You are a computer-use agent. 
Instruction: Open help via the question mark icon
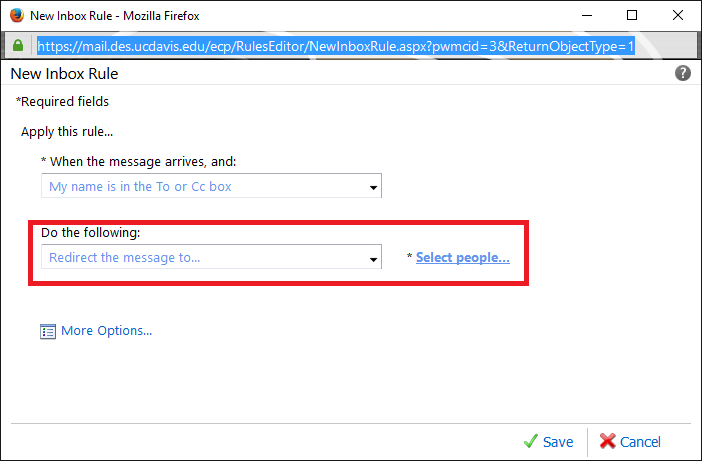(x=683, y=73)
